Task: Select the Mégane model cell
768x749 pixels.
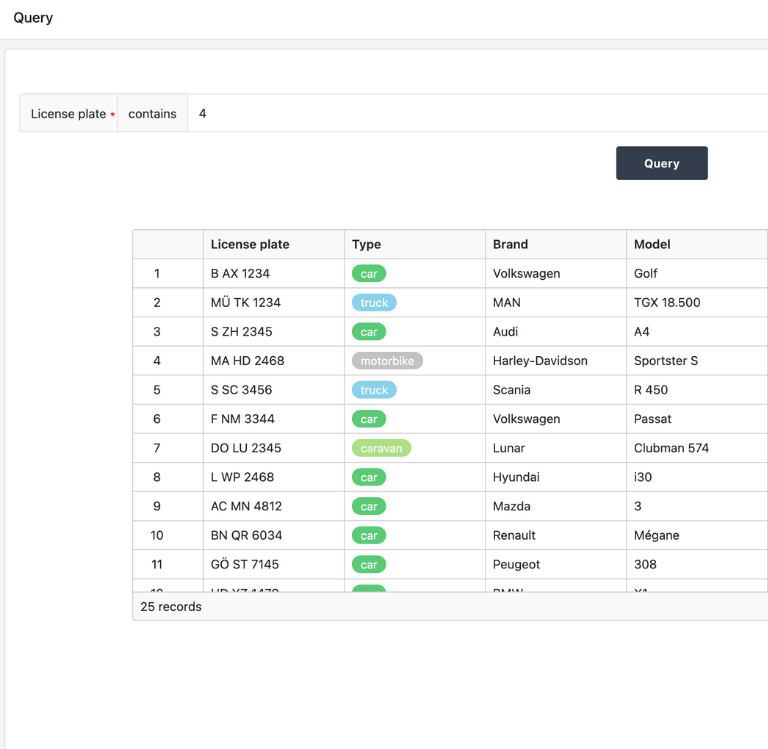Action: [697, 535]
